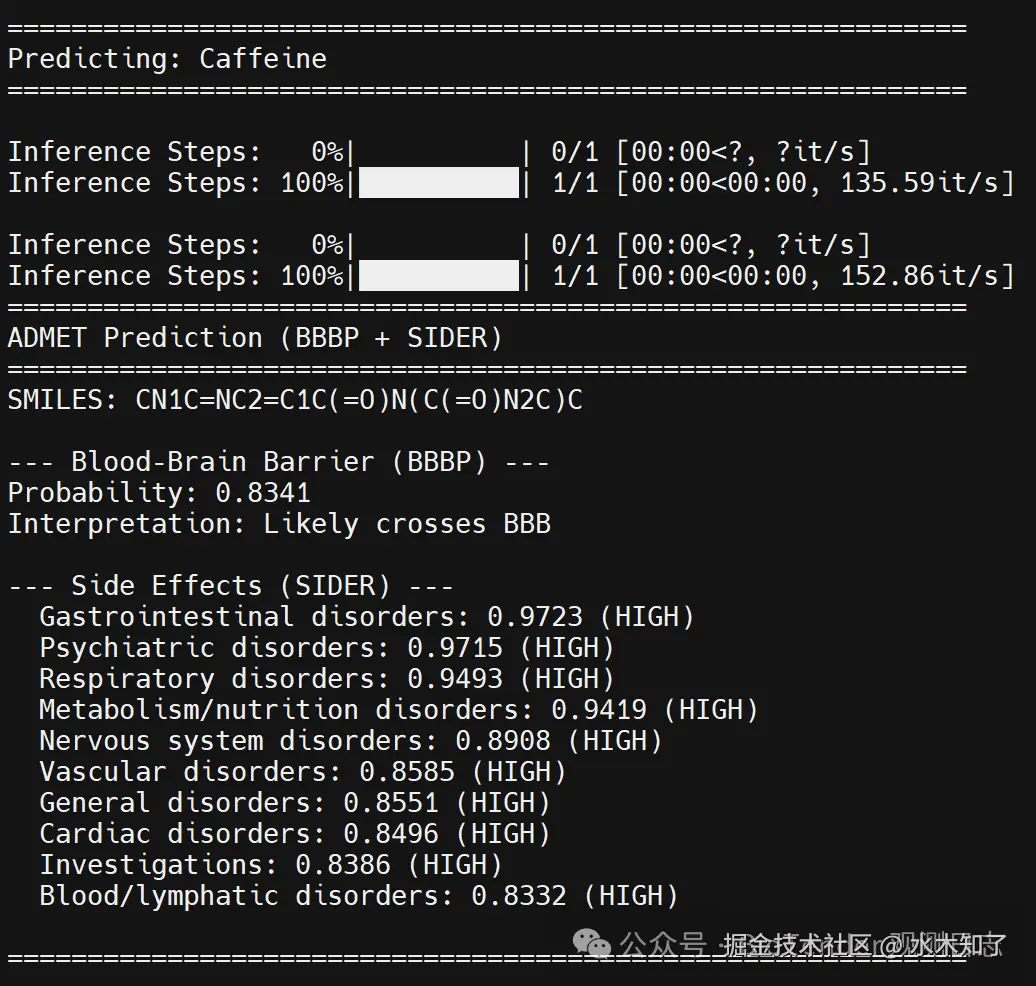
Task: Click the "Predicting: Caffeine" header line
Action: coord(167,59)
